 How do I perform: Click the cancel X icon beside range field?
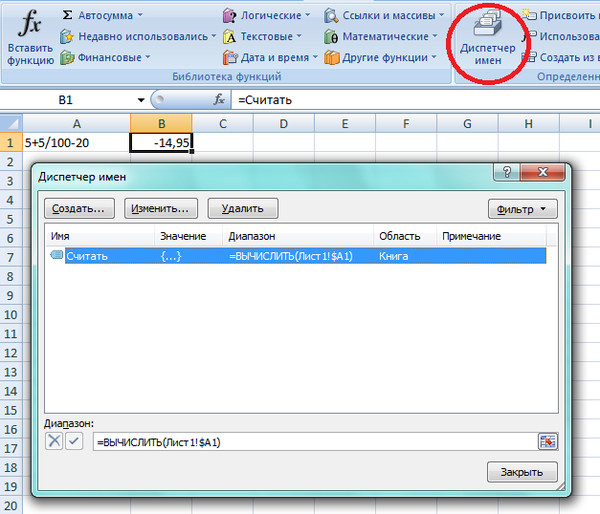tap(54, 441)
